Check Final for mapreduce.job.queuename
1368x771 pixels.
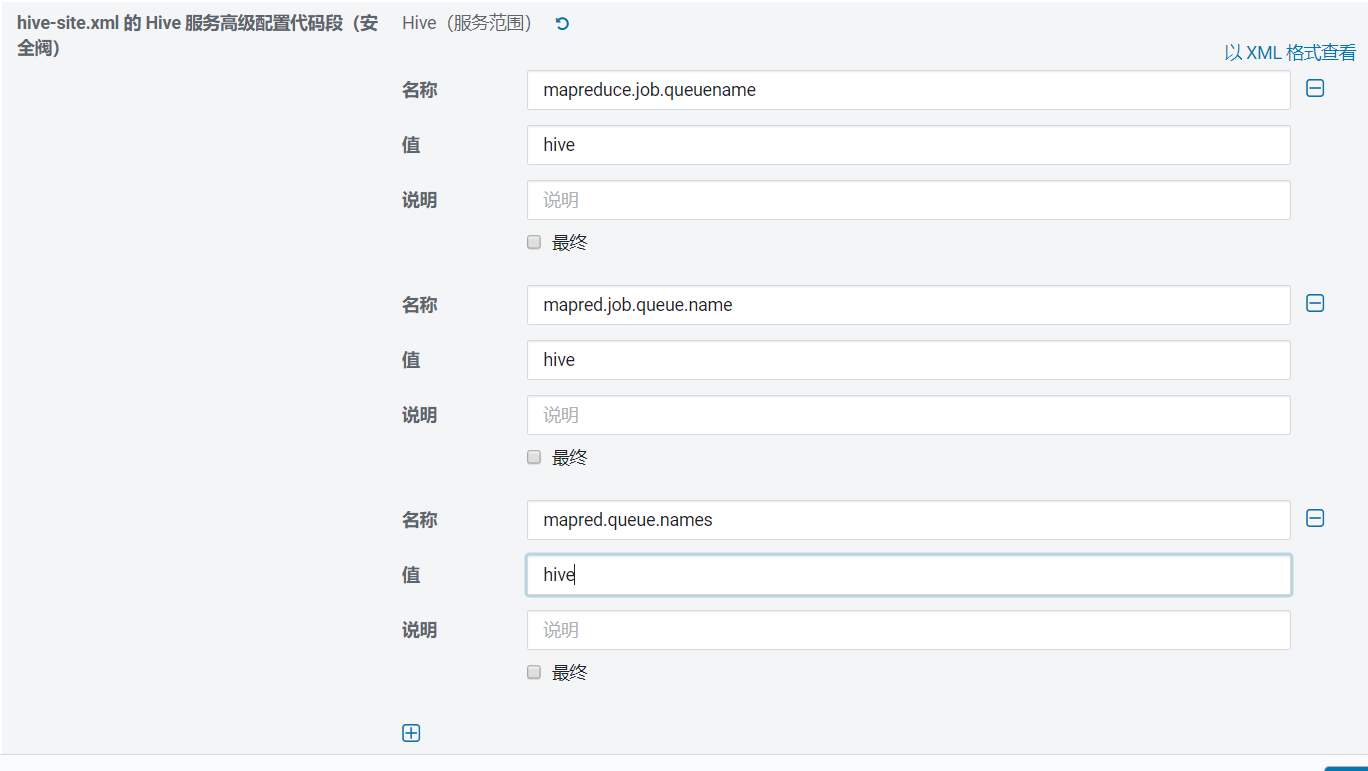click(534, 242)
